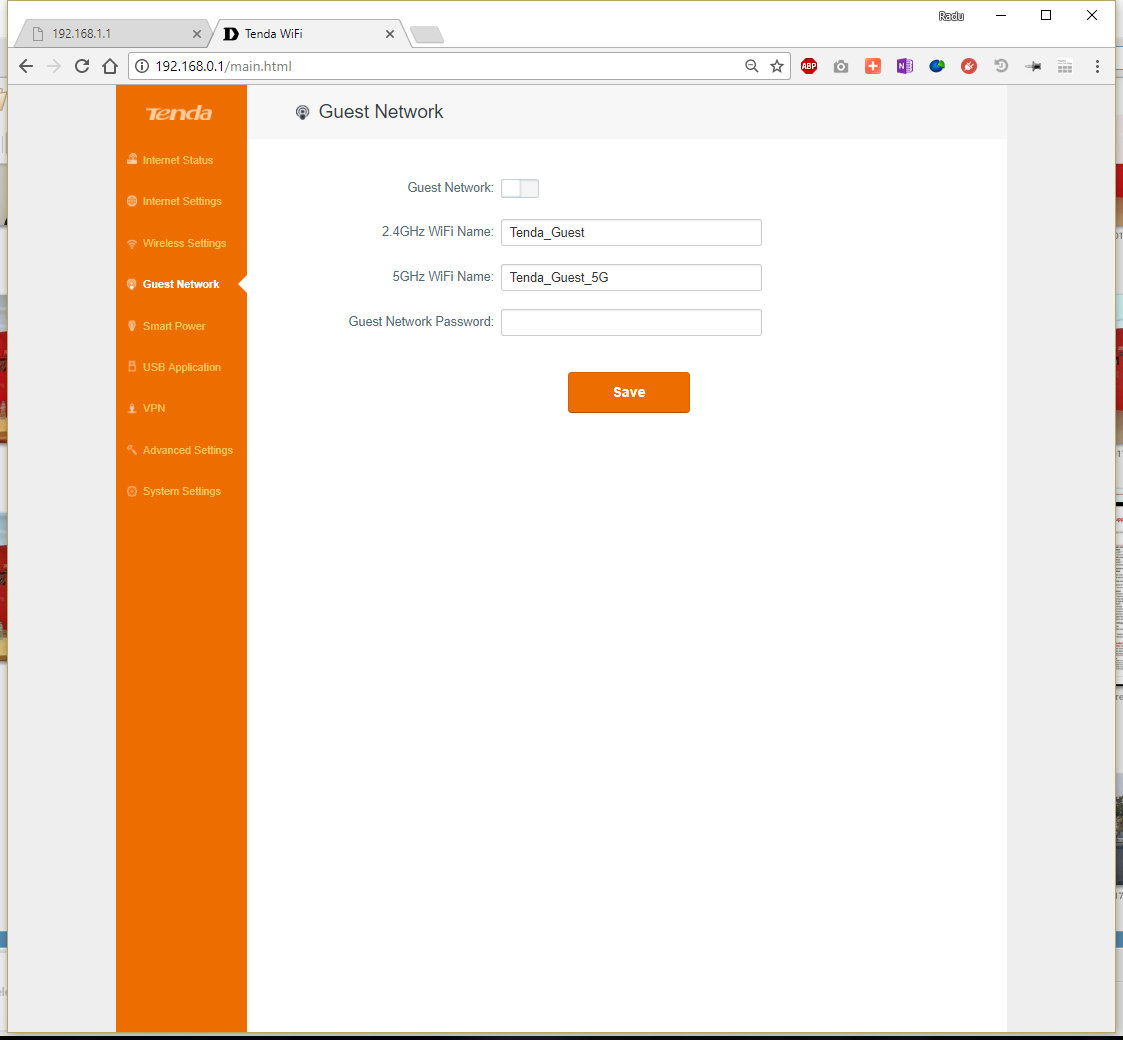Select Guest Network in sidebar

click(180, 284)
